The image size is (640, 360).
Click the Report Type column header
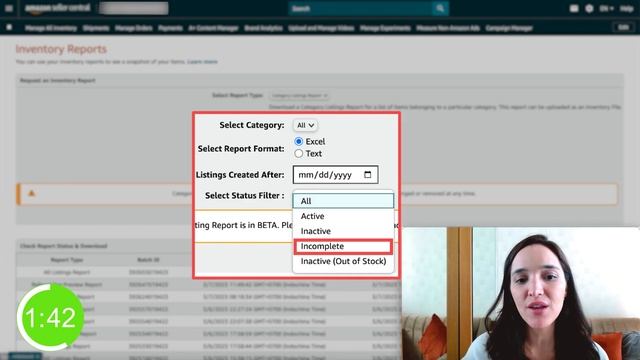click(67, 260)
